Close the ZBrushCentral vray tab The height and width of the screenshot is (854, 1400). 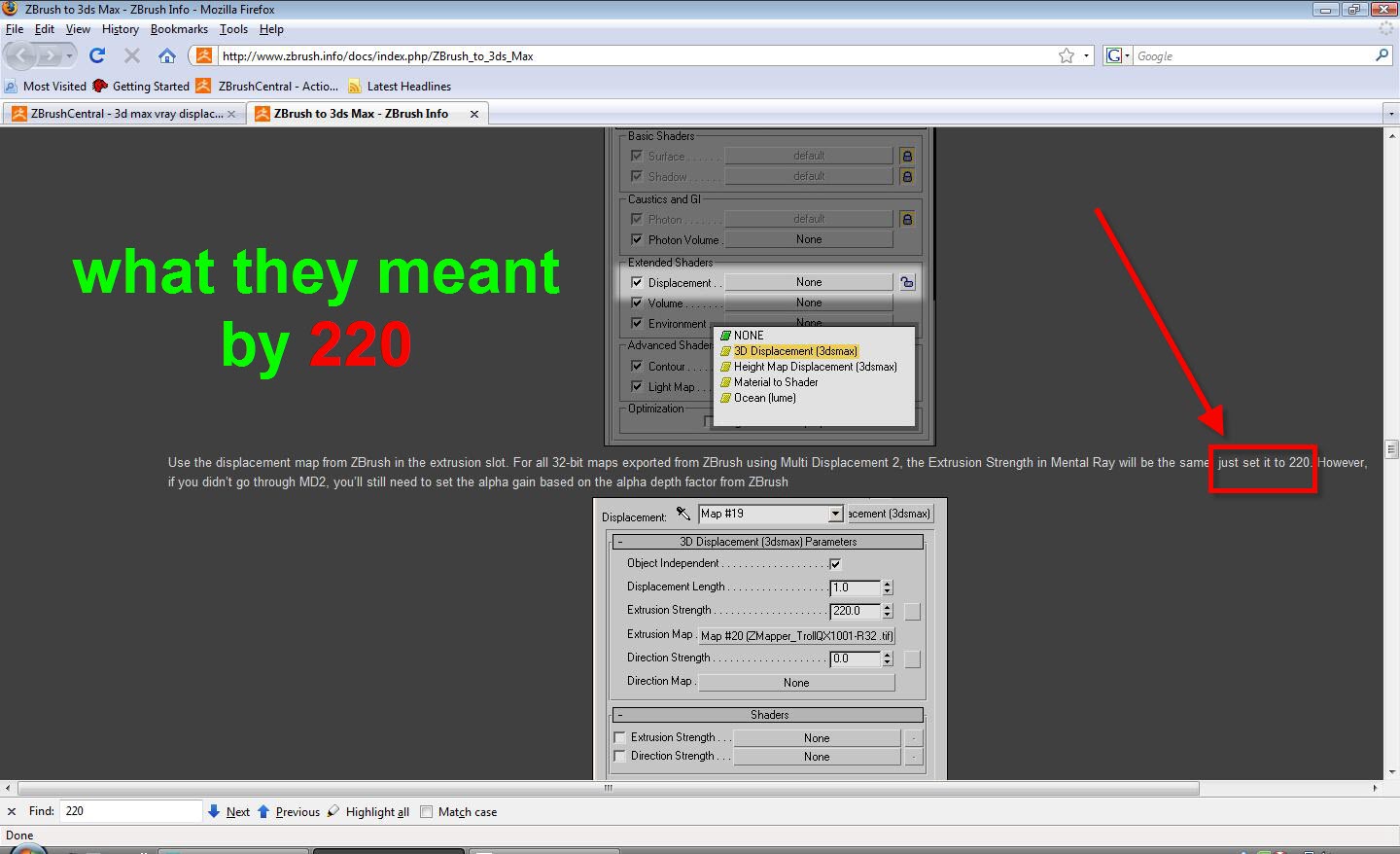click(x=231, y=114)
